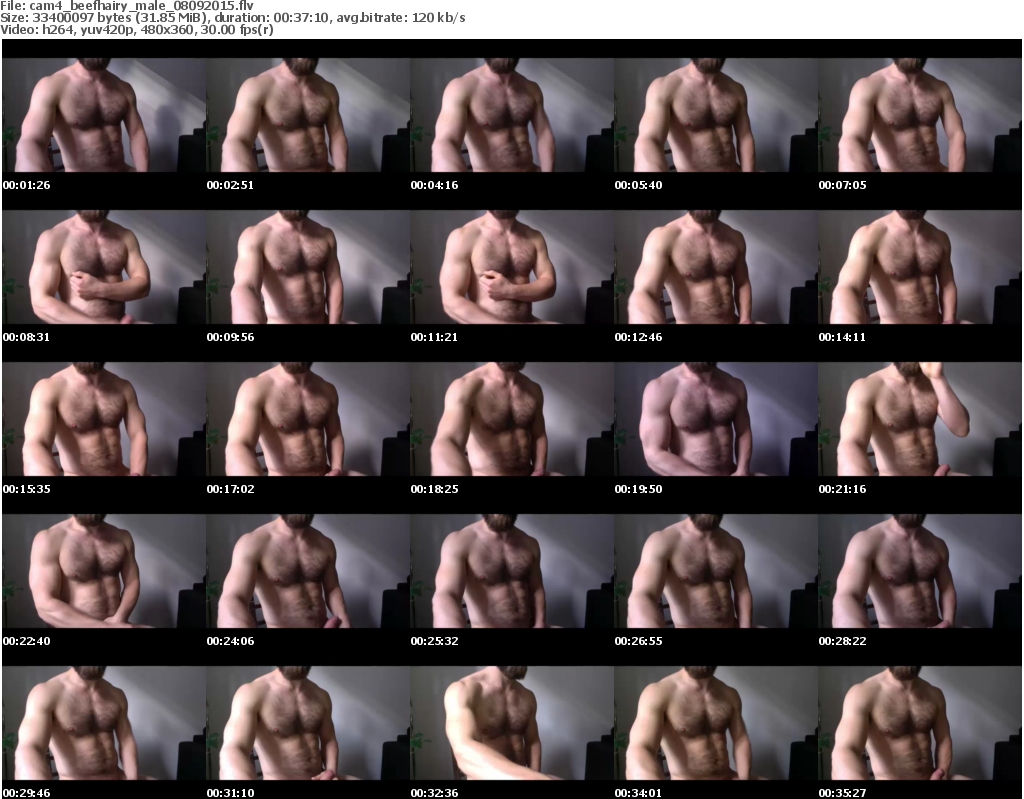The height and width of the screenshot is (799, 1024).
Task: Click the 00:21:16 timestamp label
Action: click(842, 489)
